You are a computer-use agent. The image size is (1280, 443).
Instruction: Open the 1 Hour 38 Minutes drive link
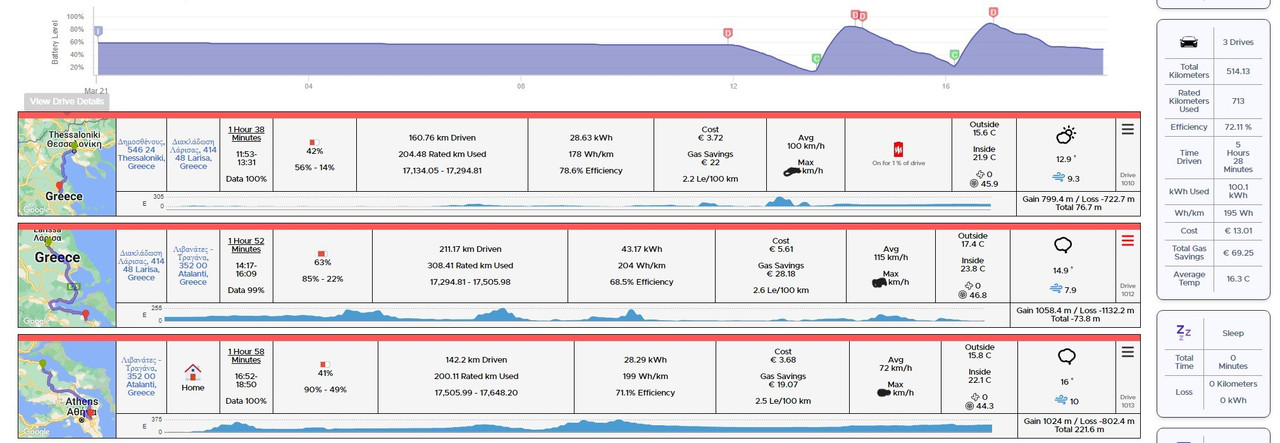tap(246, 133)
